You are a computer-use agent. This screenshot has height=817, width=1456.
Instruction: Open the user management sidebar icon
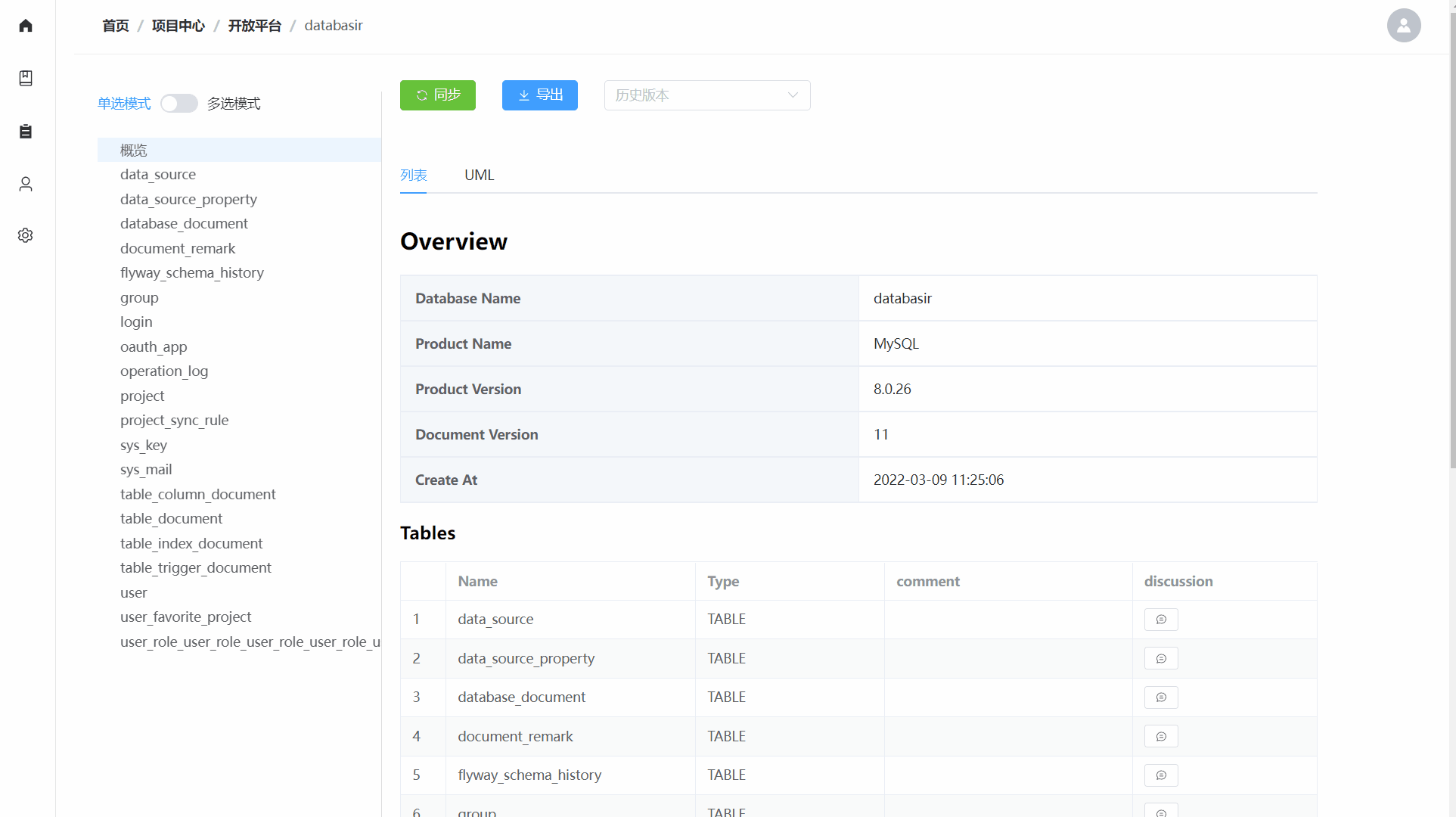pyautogui.click(x=26, y=184)
